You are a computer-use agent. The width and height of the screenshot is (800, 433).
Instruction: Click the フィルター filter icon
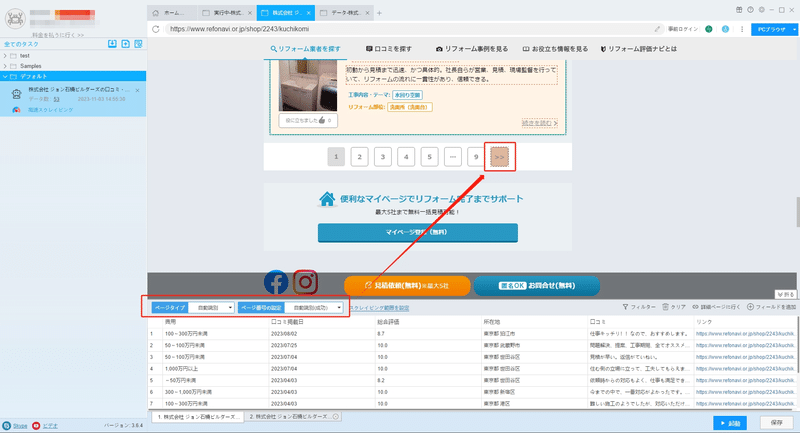[x=625, y=307]
